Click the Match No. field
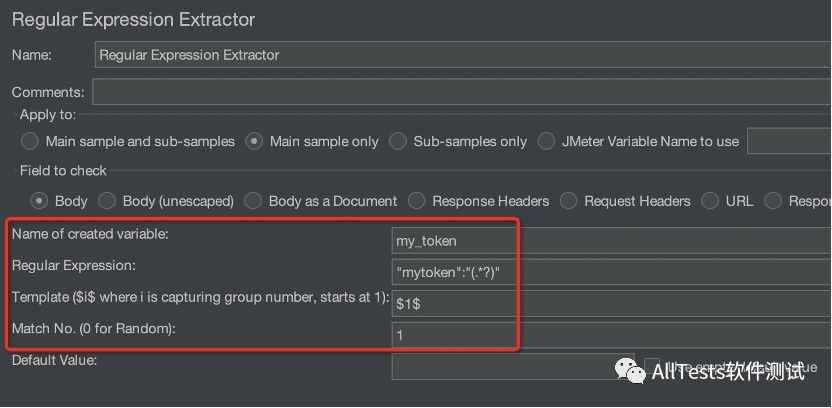This screenshot has height=408, width=832. tap(612, 335)
